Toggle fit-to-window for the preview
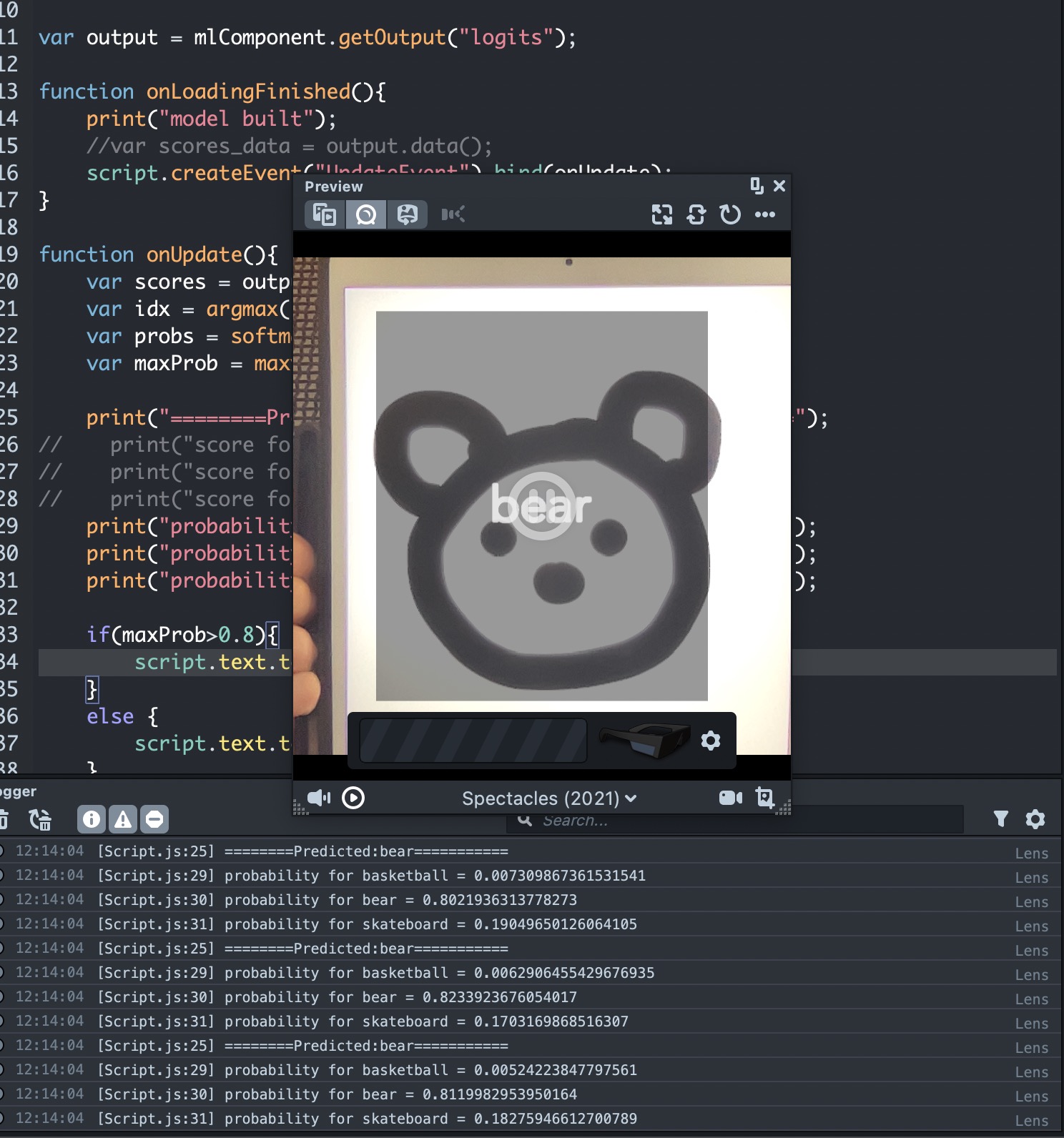The image size is (1064, 1138). (662, 214)
